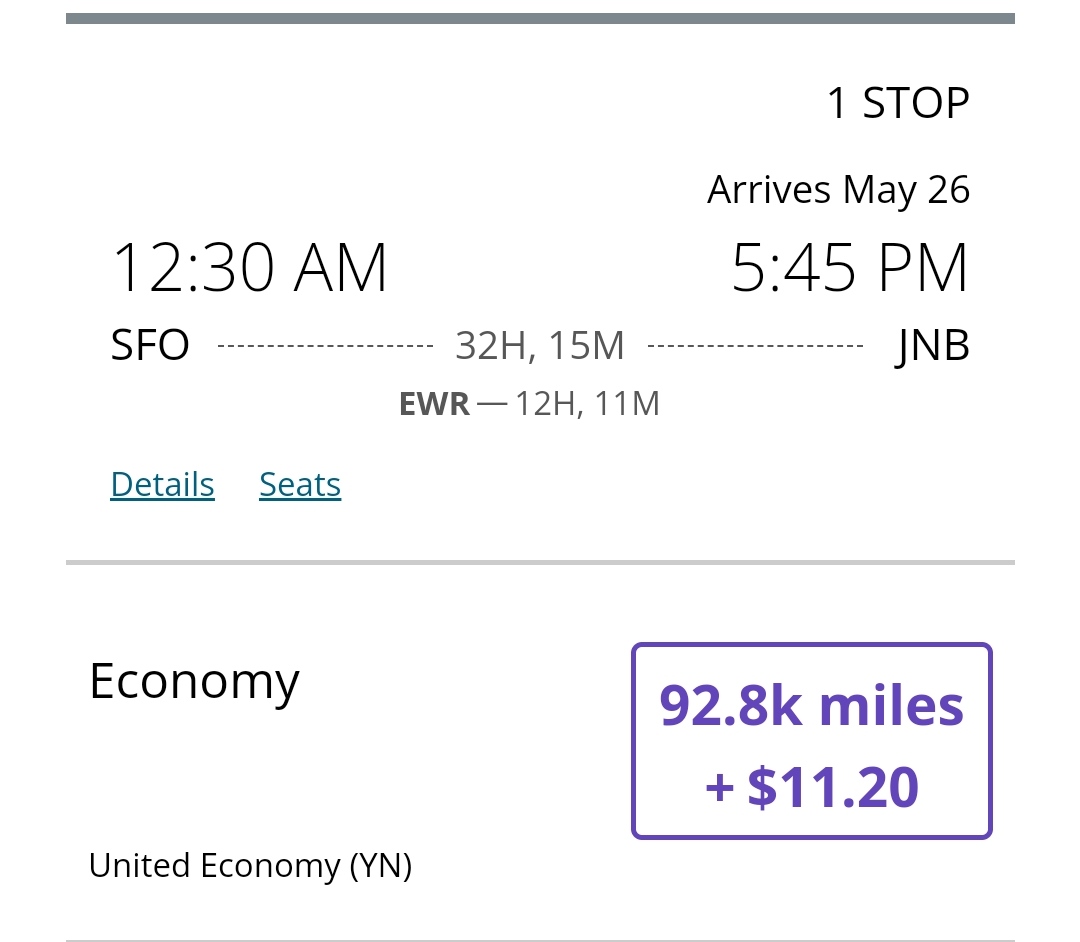Screen dimensions: 1080x942
Task: Click the SFO origin airport code
Action: [x=150, y=346]
